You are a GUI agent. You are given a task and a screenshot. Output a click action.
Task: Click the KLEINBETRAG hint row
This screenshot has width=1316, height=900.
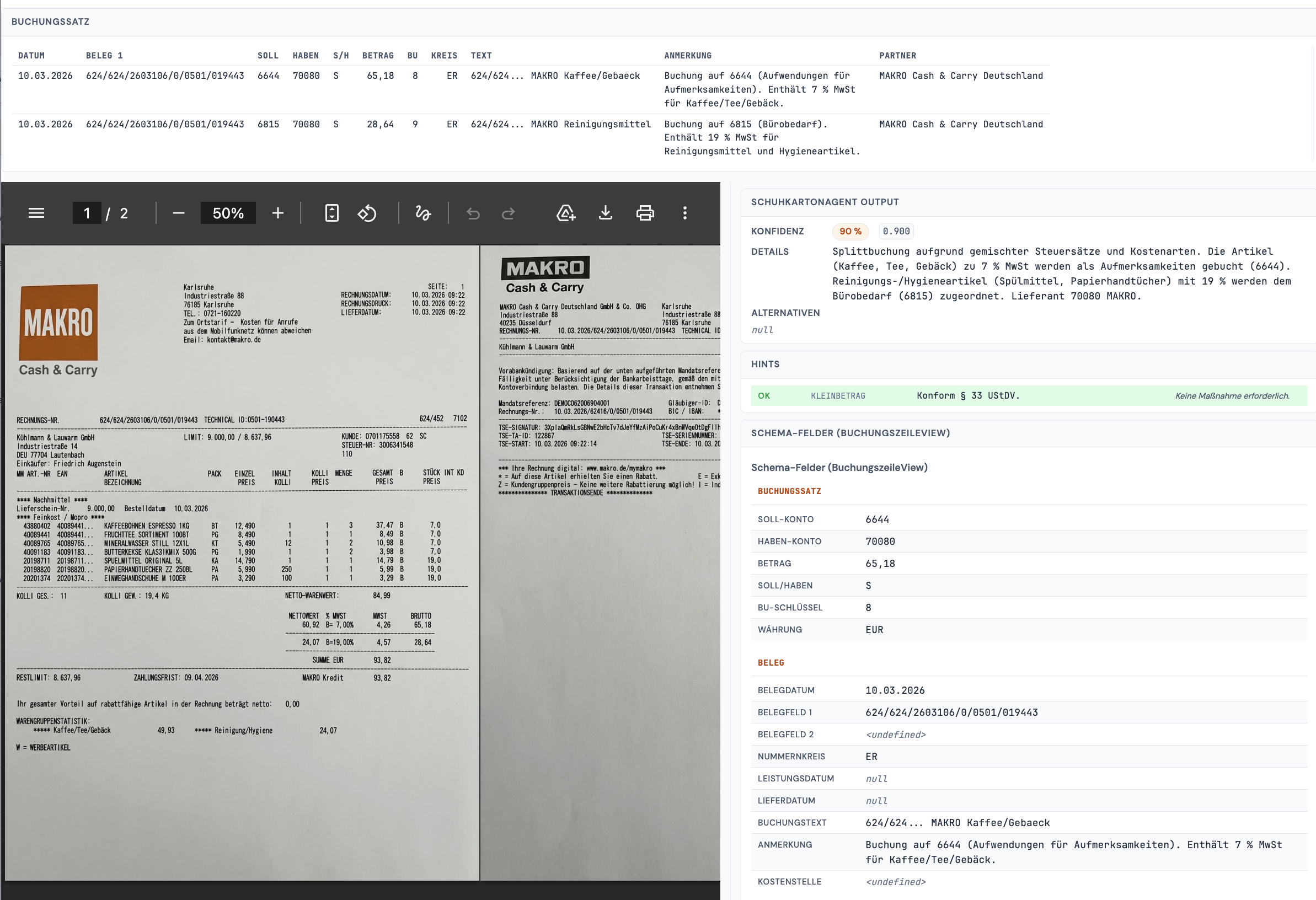(1029, 395)
